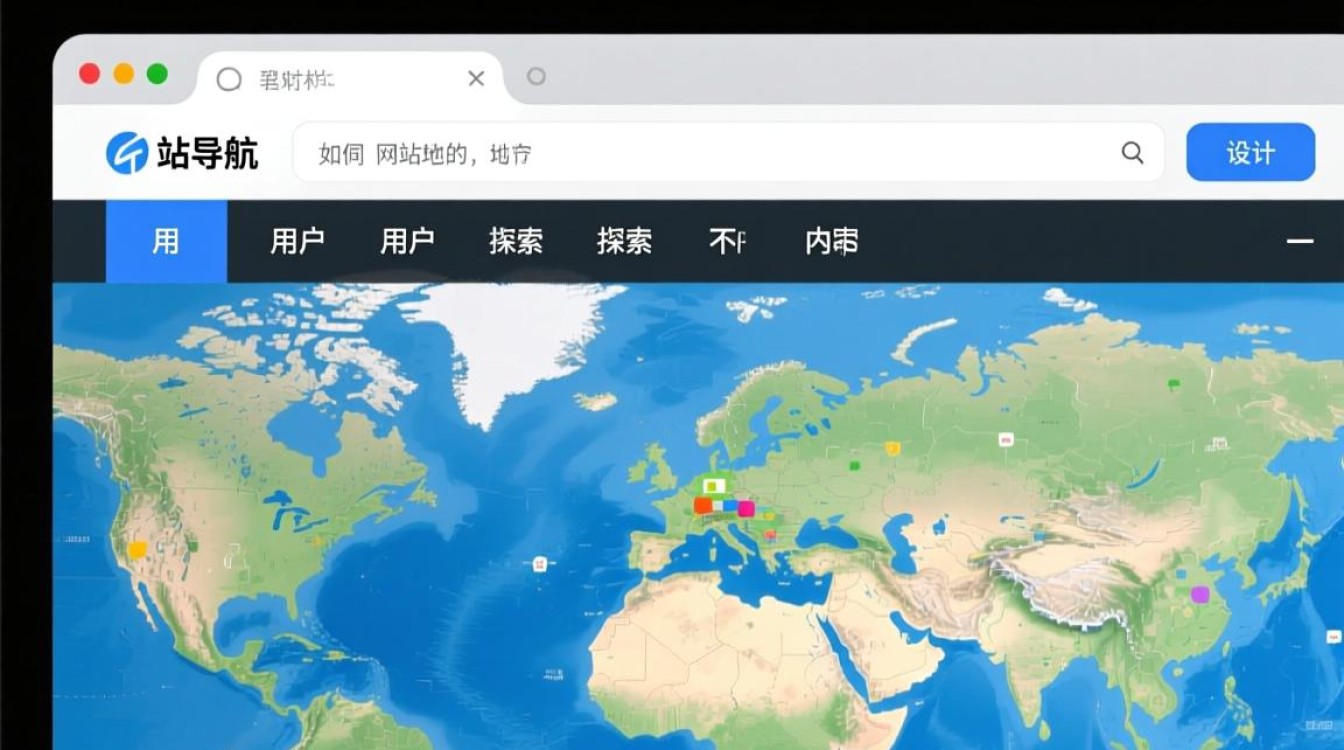The height and width of the screenshot is (750, 1344).
Task: Click the 站导航 site title text
Action: click(207, 153)
